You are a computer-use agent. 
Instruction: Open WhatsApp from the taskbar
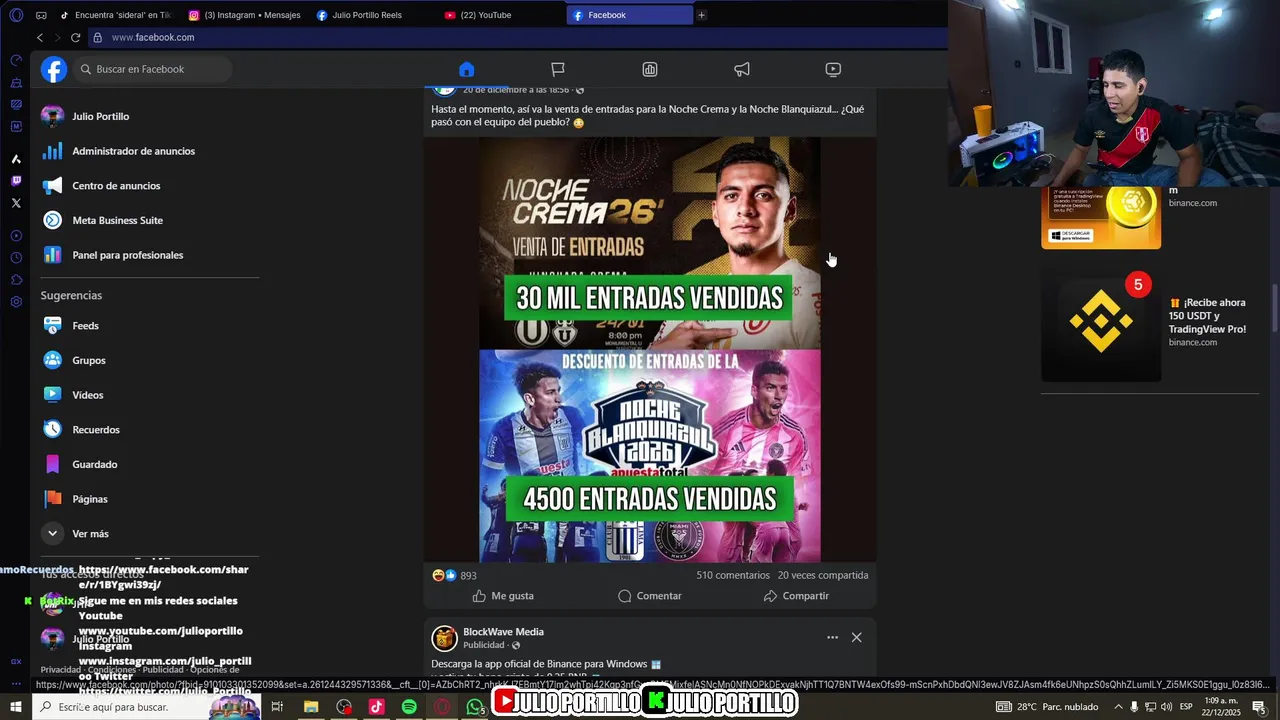pos(475,707)
